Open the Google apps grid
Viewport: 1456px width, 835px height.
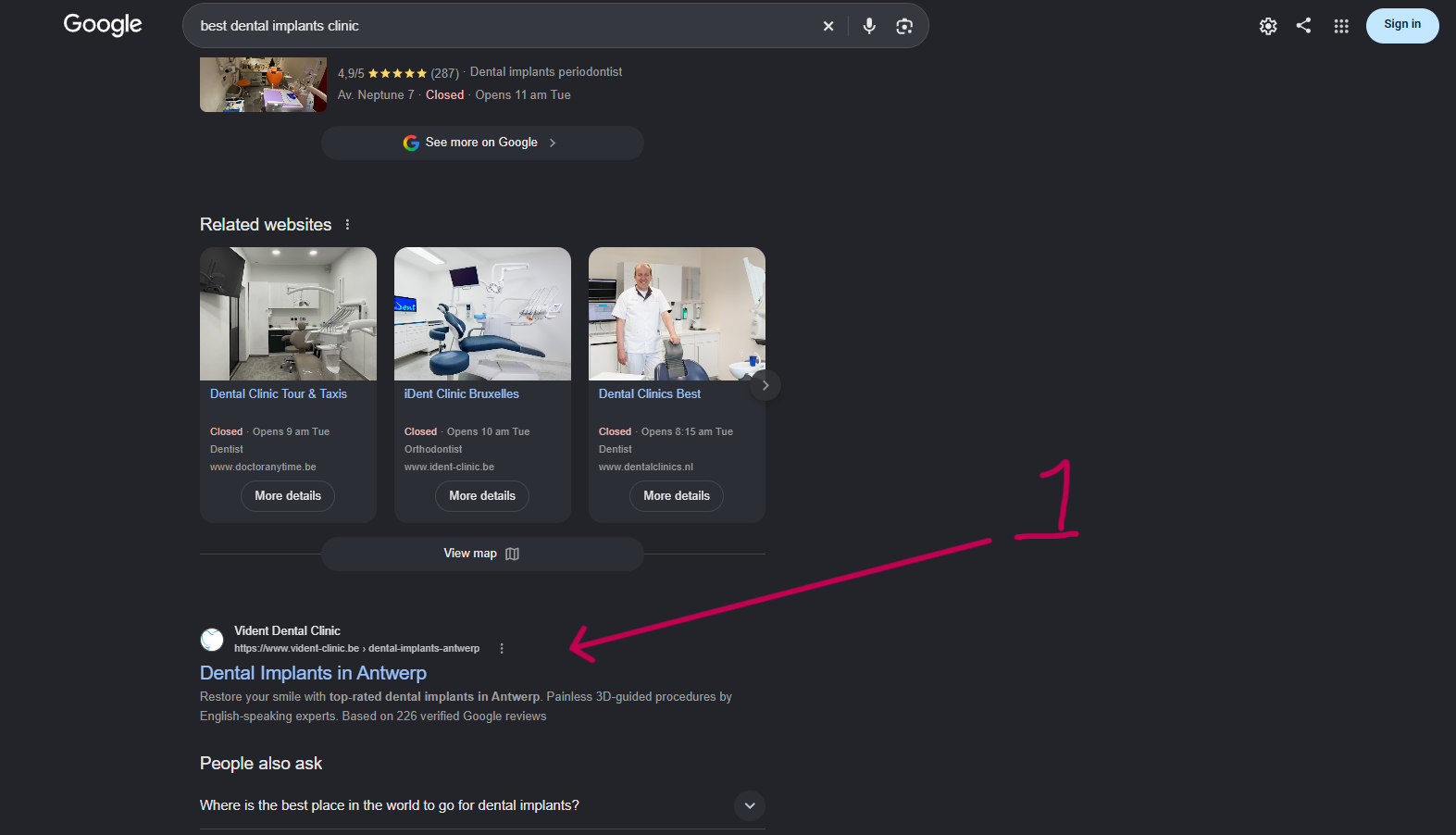click(1341, 26)
